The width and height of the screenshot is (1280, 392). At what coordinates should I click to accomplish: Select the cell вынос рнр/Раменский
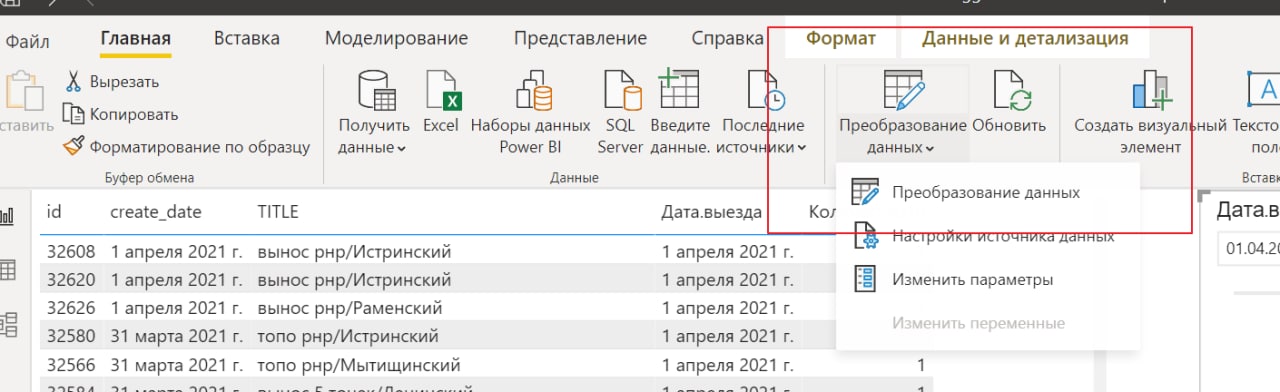pyautogui.click(x=350, y=307)
